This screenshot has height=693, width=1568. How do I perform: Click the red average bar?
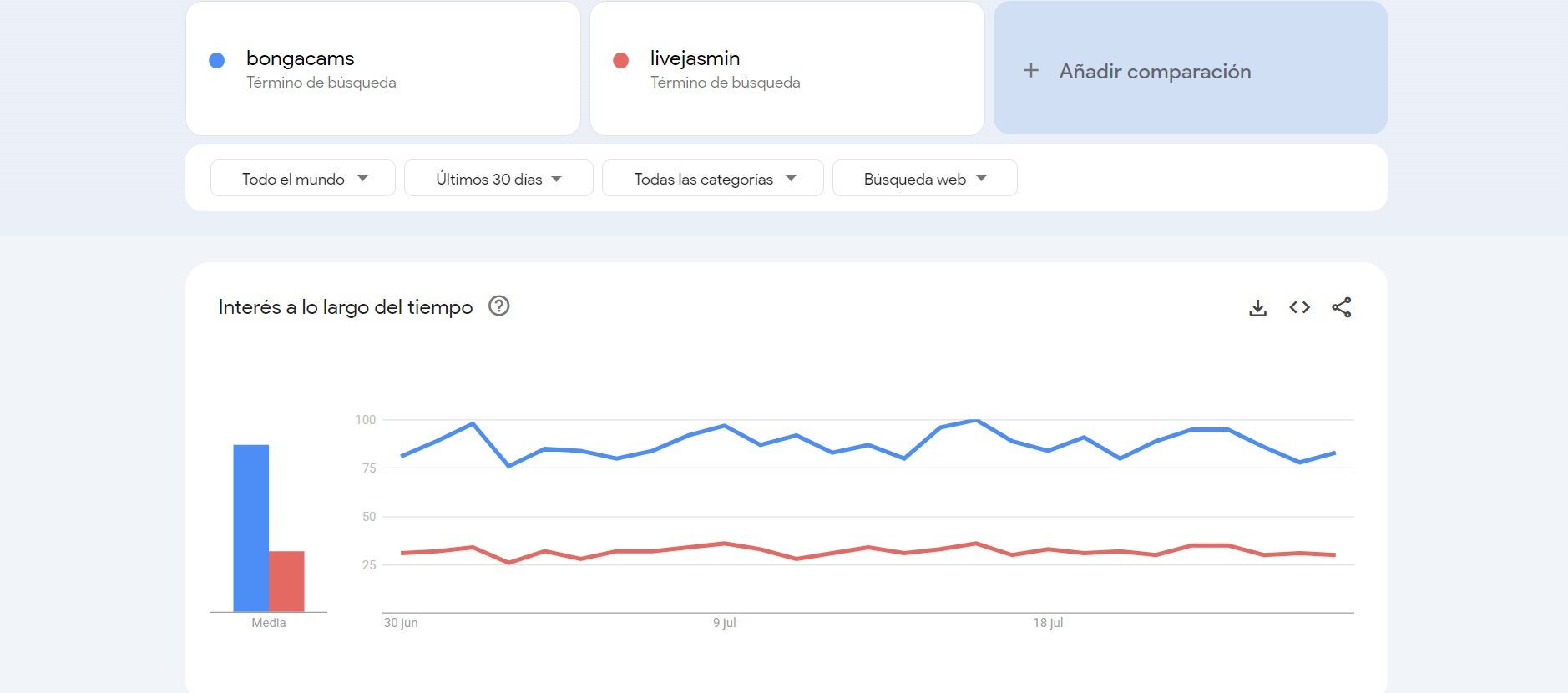tap(286, 581)
